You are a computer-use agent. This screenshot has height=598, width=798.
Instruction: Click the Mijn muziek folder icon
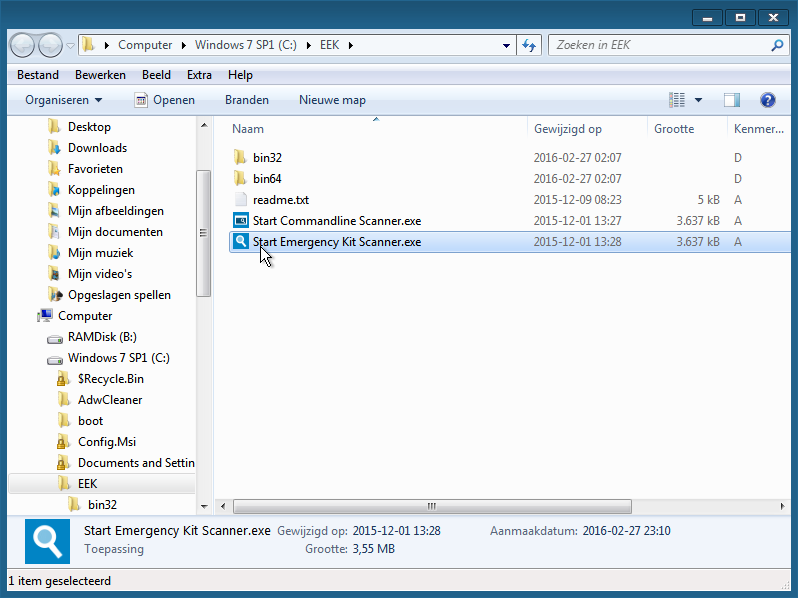pos(54,253)
